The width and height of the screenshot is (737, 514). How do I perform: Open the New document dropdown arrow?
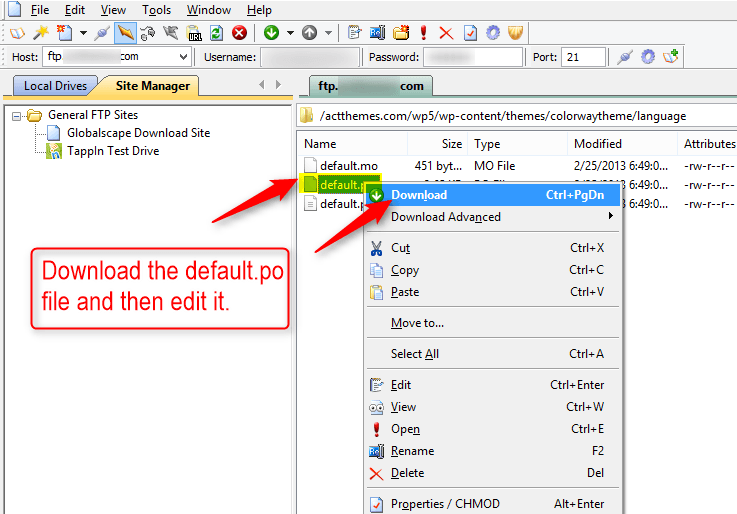point(83,33)
